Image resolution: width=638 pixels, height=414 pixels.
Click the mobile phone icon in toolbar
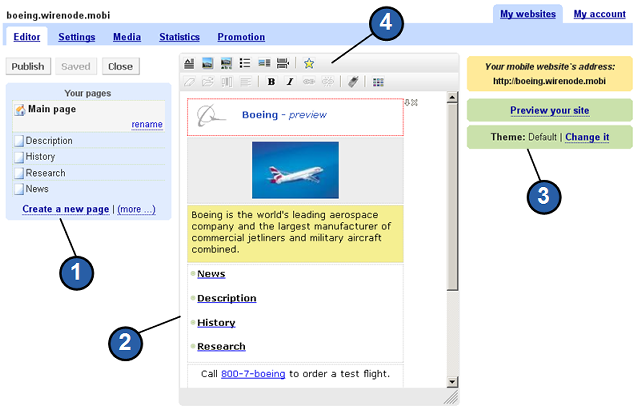point(353,82)
